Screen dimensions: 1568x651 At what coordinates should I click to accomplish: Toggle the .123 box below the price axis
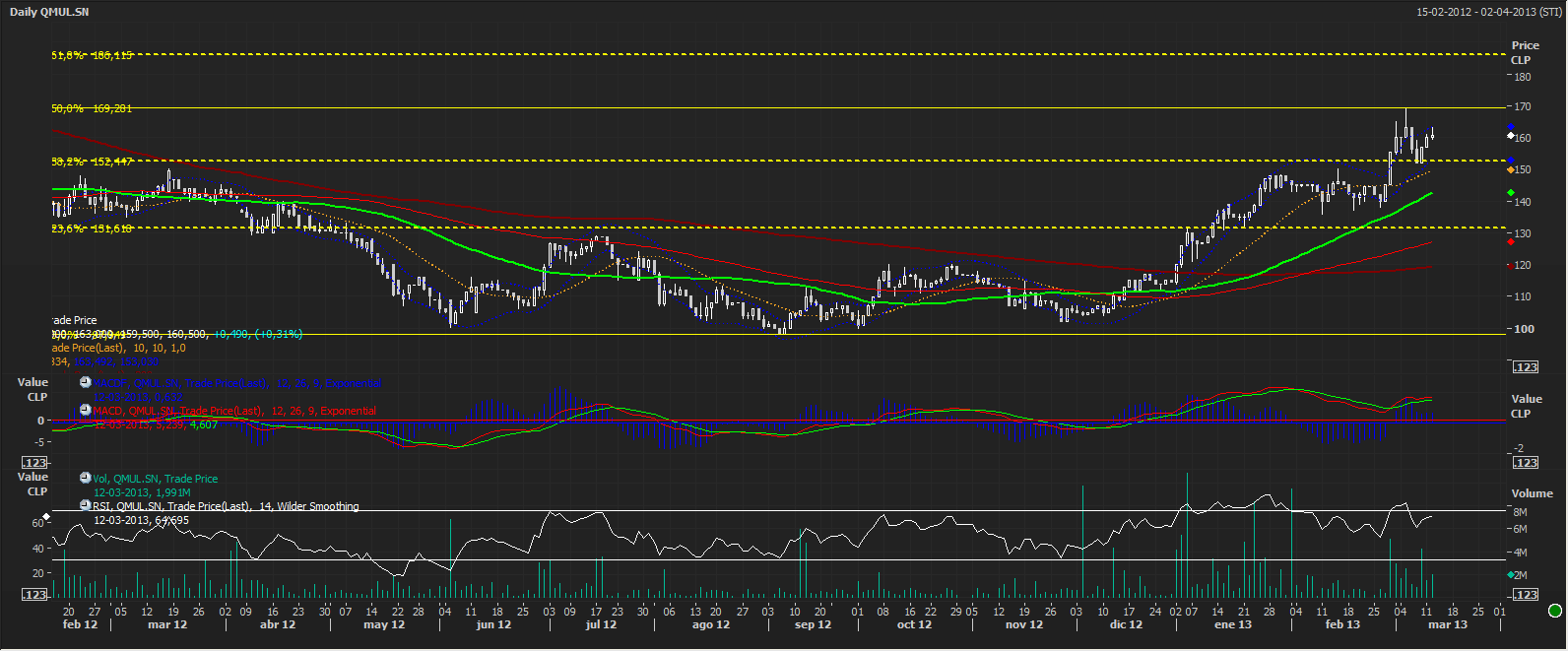(1526, 366)
